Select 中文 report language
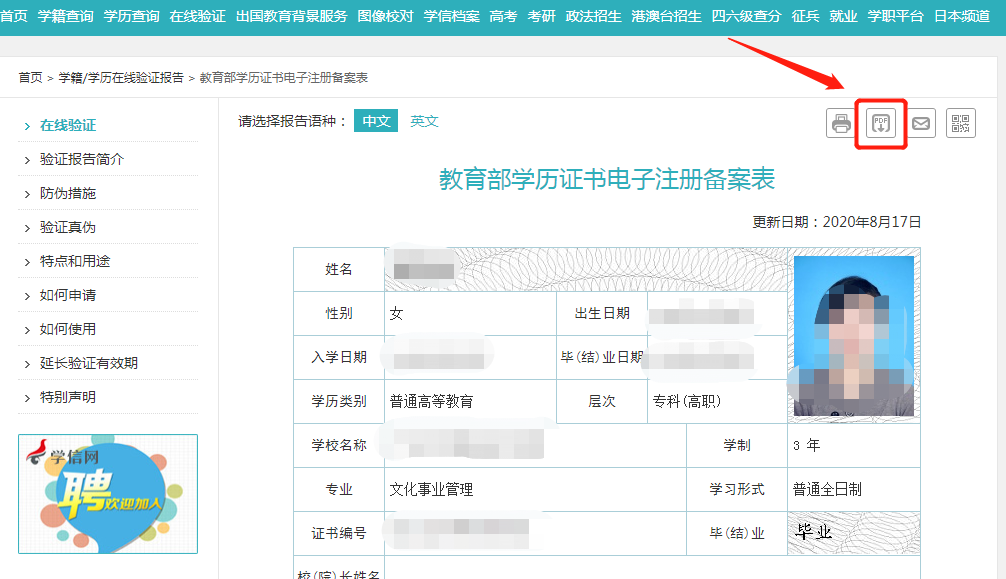This screenshot has width=1006, height=579. click(376, 121)
